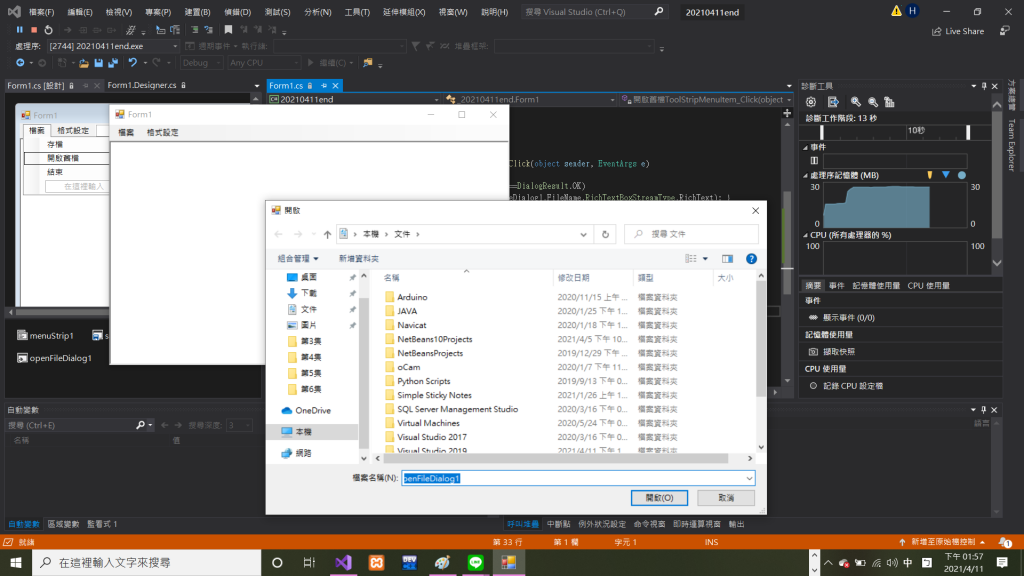Image resolution: width=1024 pixels, height=576 pixels.
Task: Toggle bookmark icon in the editor toolbar
Action: tap(228, 29)
